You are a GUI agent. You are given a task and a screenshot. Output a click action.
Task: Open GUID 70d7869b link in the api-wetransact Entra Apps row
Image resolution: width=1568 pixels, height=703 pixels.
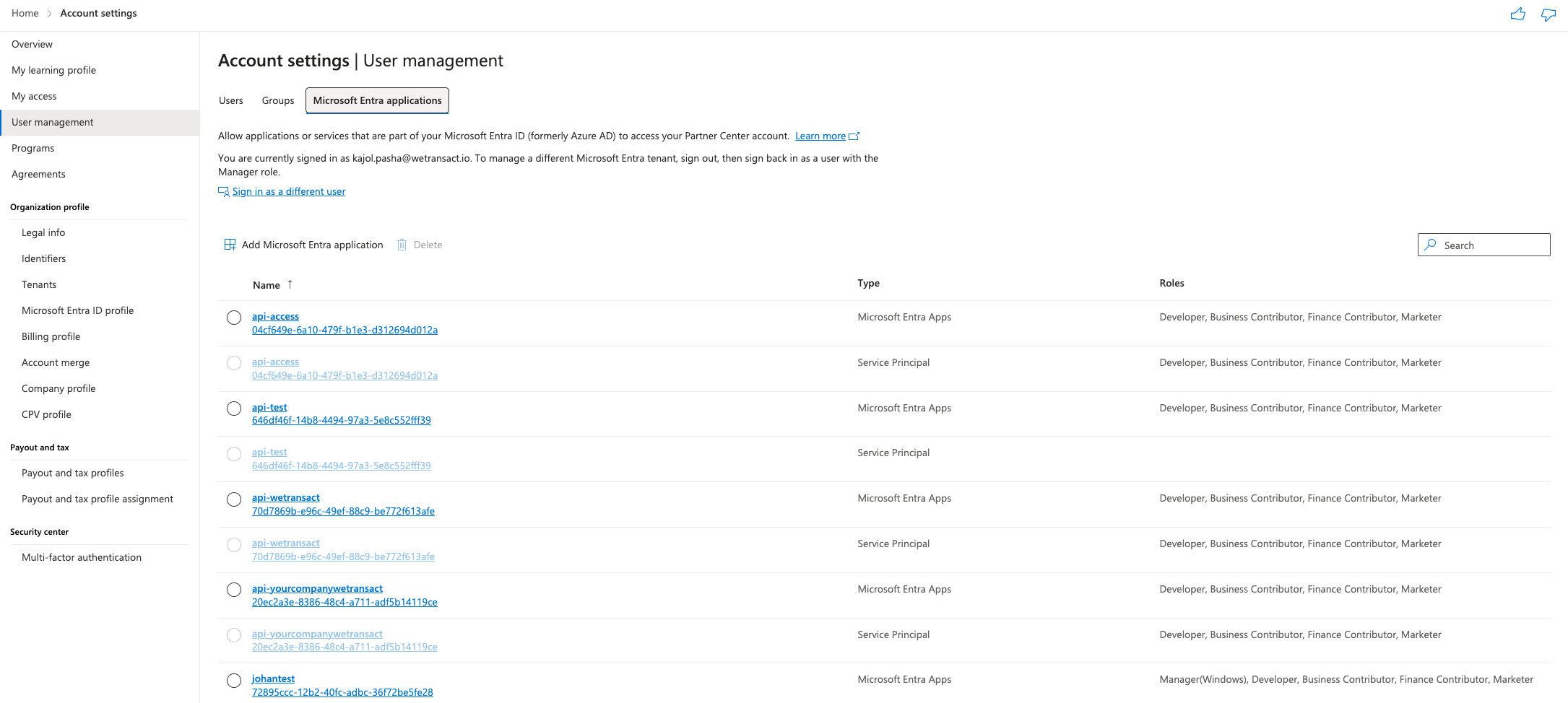point(343,511)
